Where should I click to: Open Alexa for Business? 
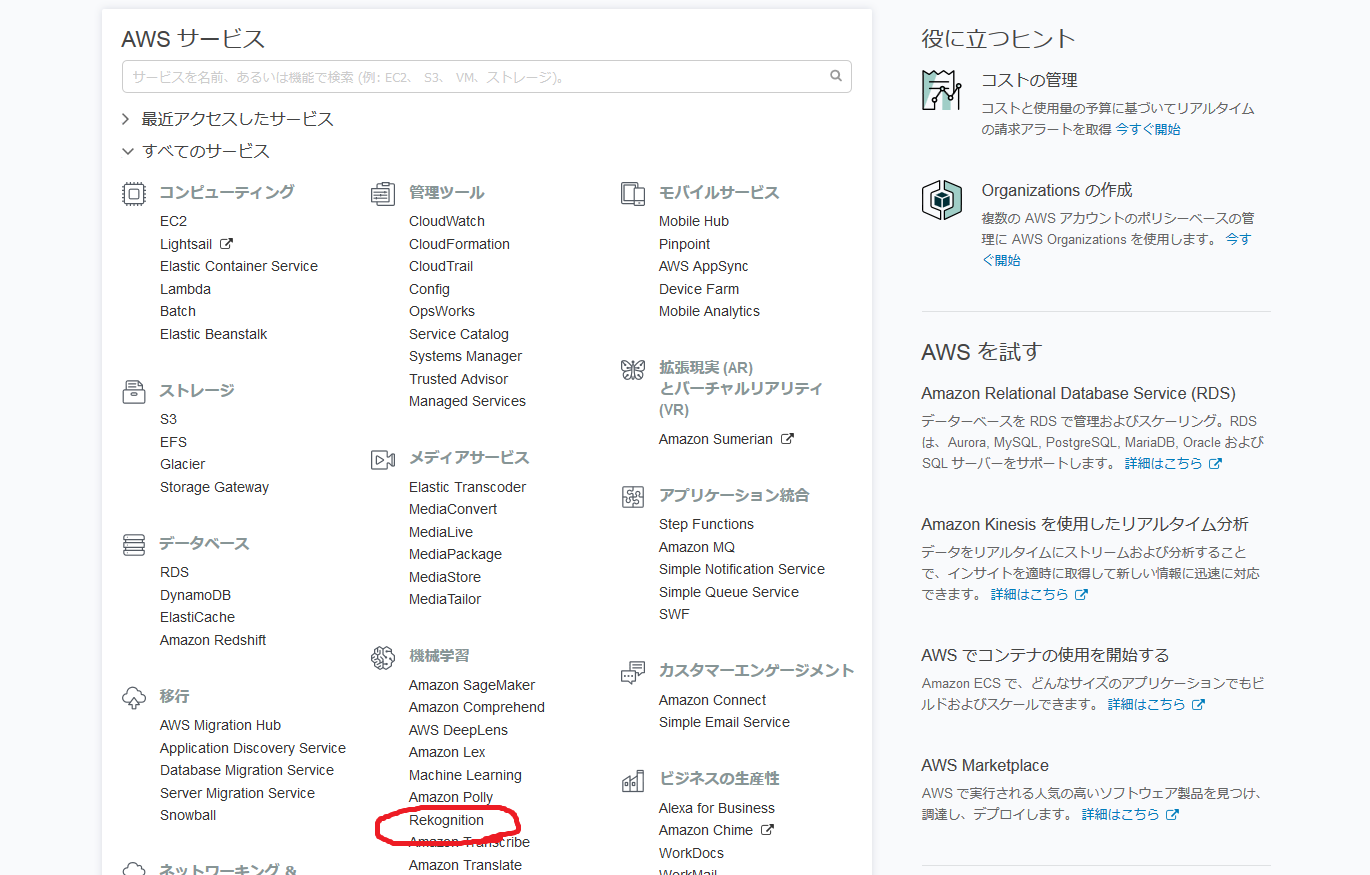[717, 808]
